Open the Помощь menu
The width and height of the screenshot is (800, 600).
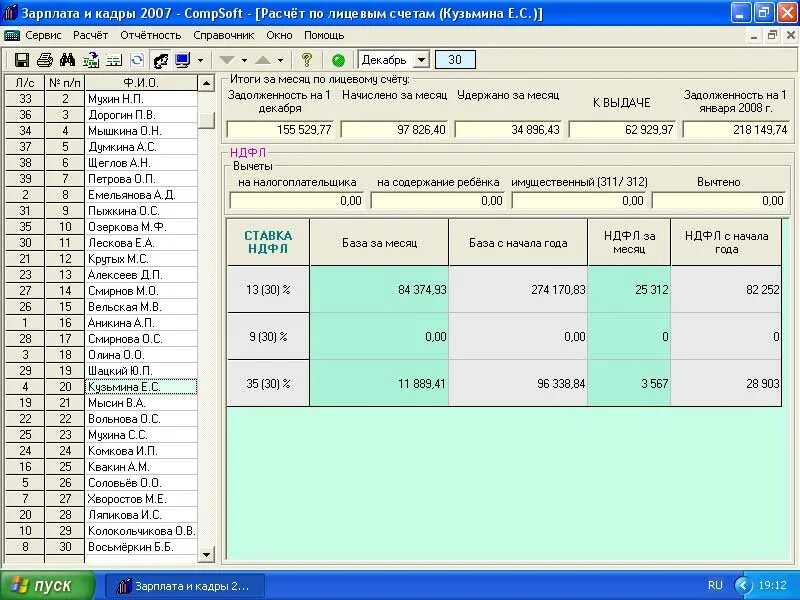324,35
